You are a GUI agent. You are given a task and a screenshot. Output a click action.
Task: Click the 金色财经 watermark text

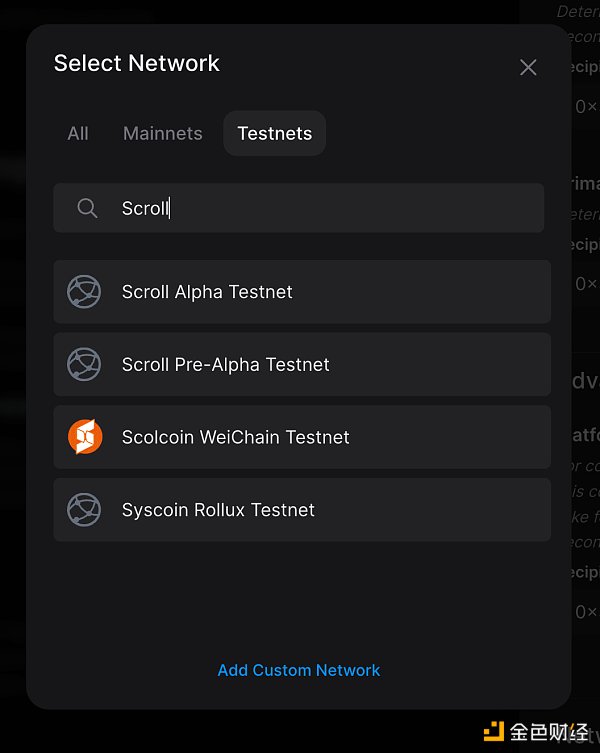click(548, 732)
